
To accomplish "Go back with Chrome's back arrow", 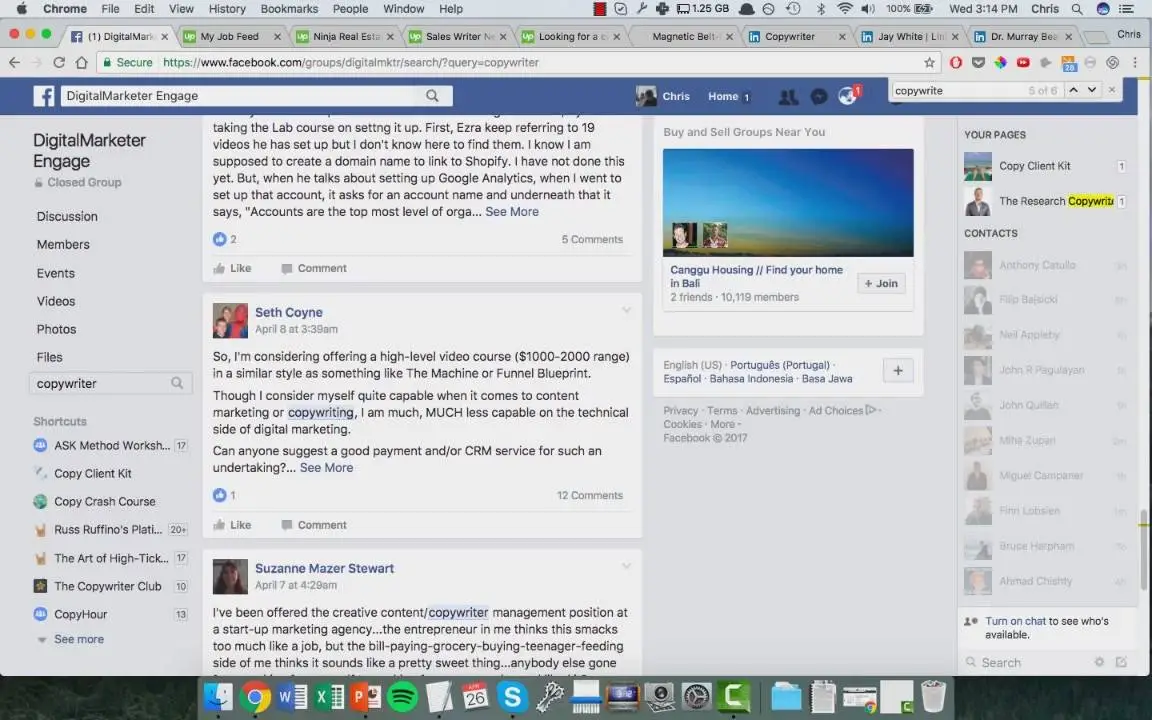I will 15,62.
